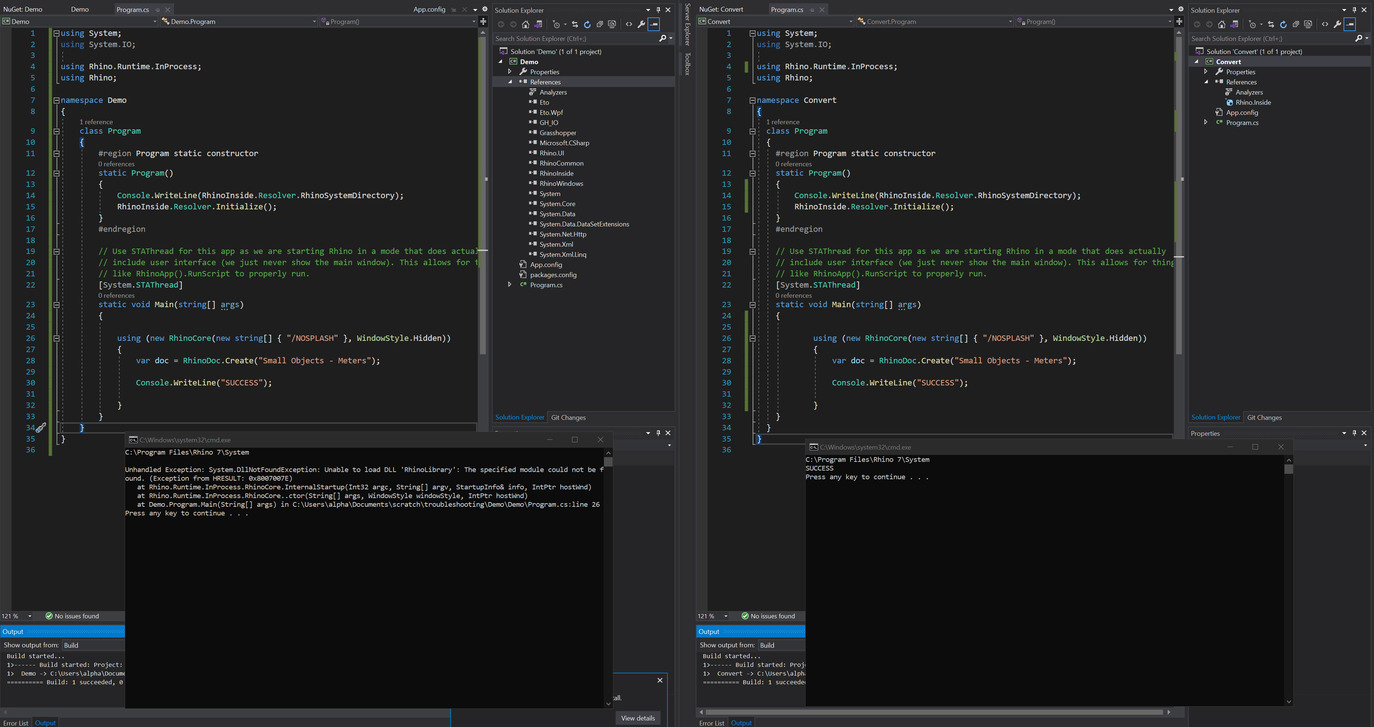Click Show All Files icon in left Solution Explorer
1374x727 pixels.
tap(612, 24)
